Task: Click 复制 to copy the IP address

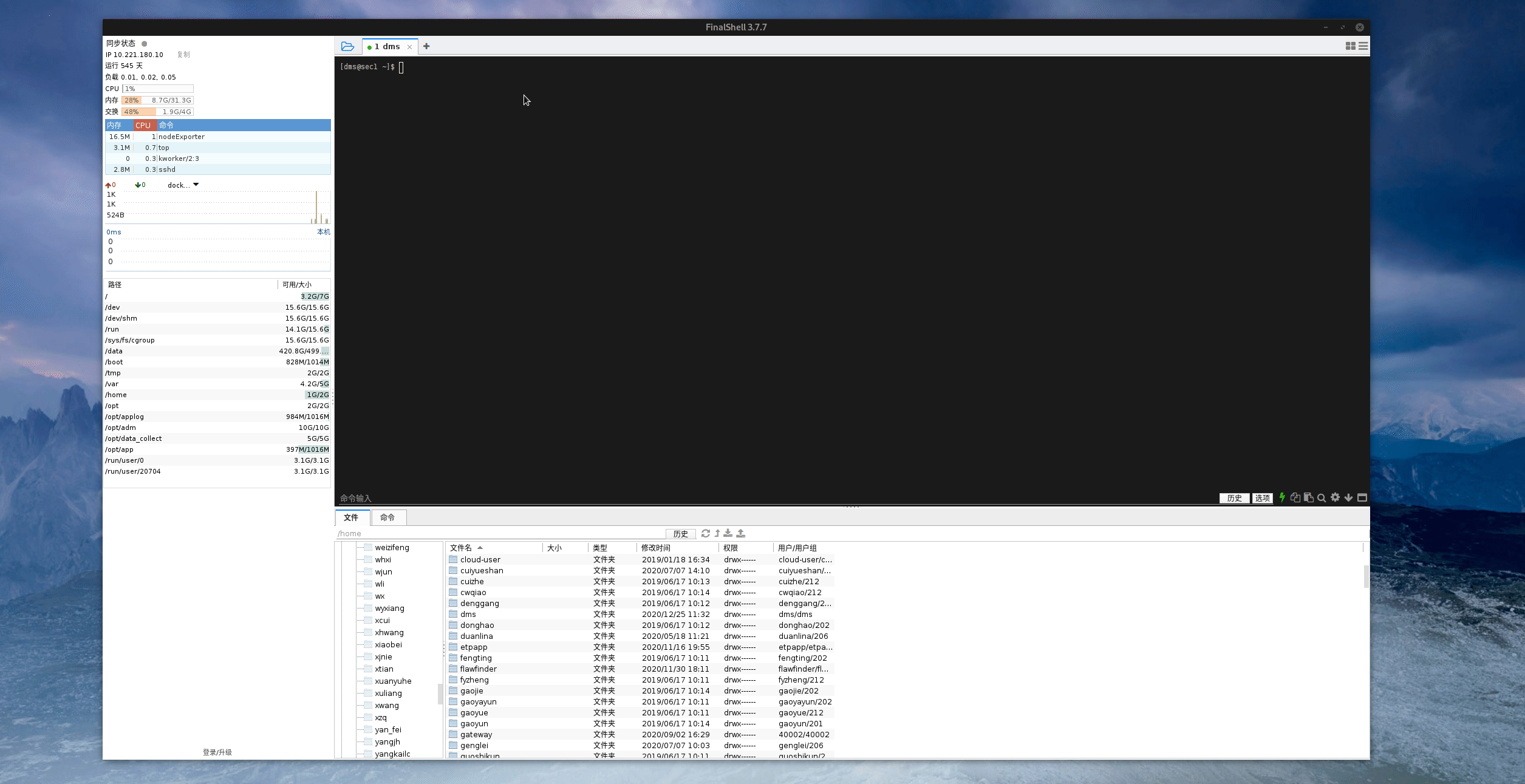Action: pos(183,54)
